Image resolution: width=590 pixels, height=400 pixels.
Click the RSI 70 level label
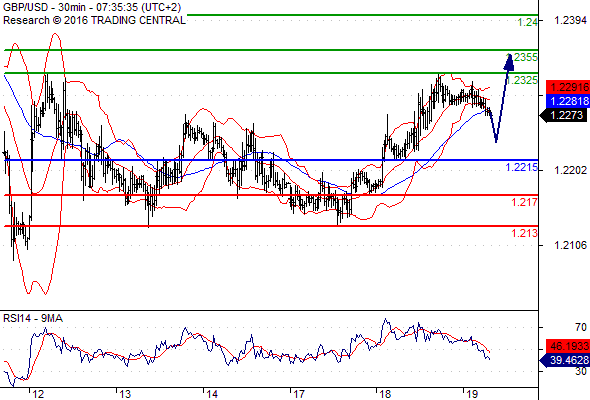[581, 327]
